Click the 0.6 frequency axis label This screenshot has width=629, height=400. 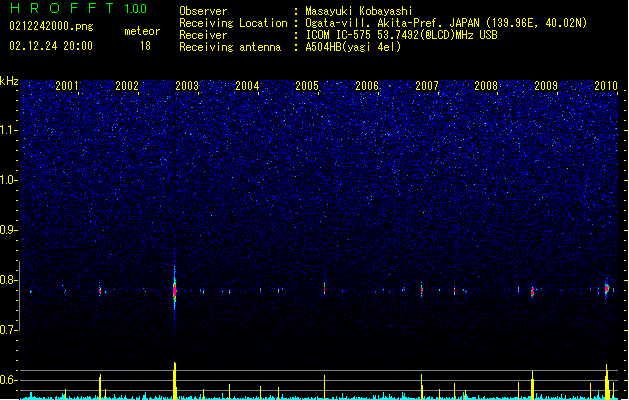9,380
